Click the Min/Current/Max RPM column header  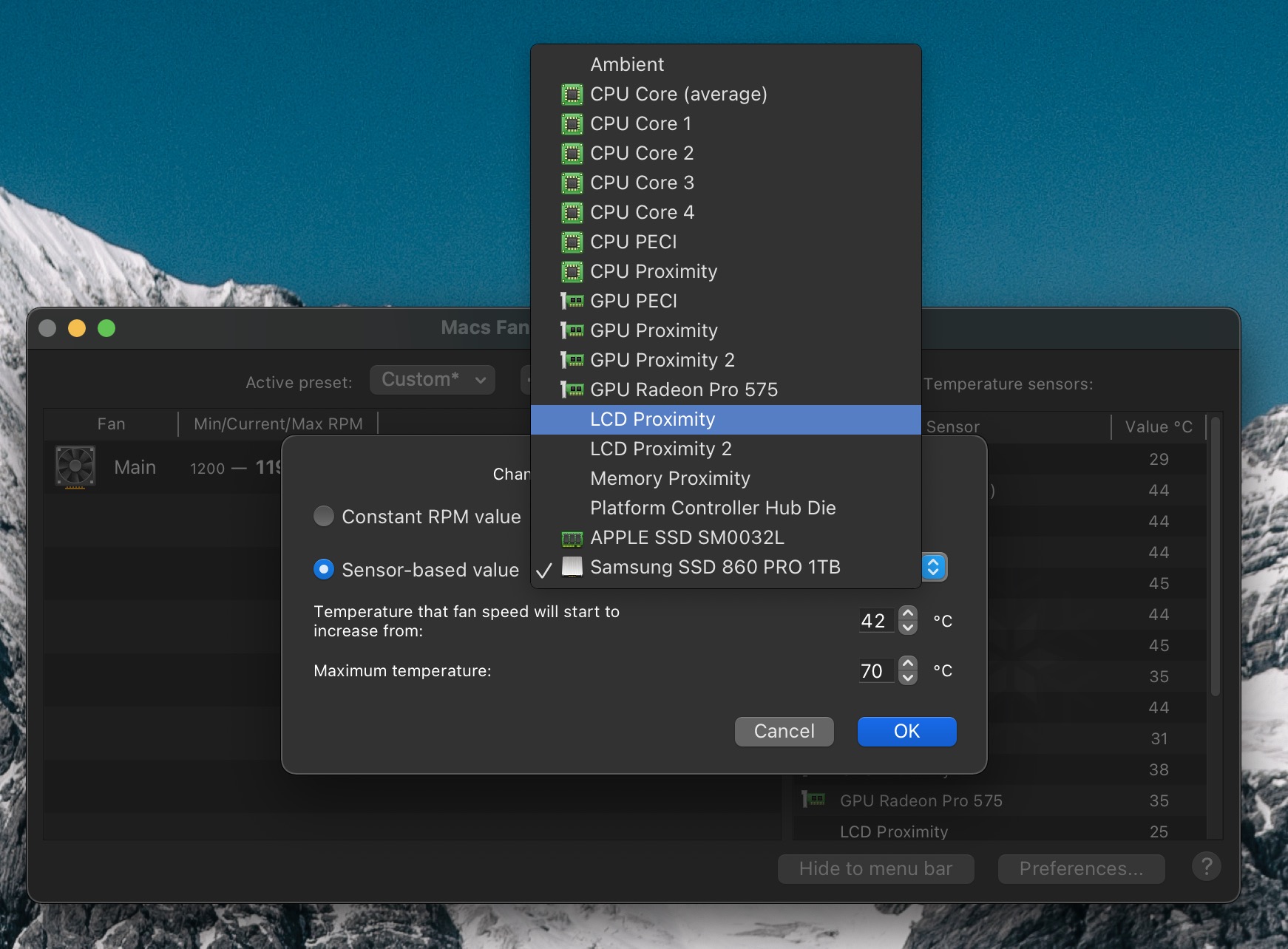(278, 424)
